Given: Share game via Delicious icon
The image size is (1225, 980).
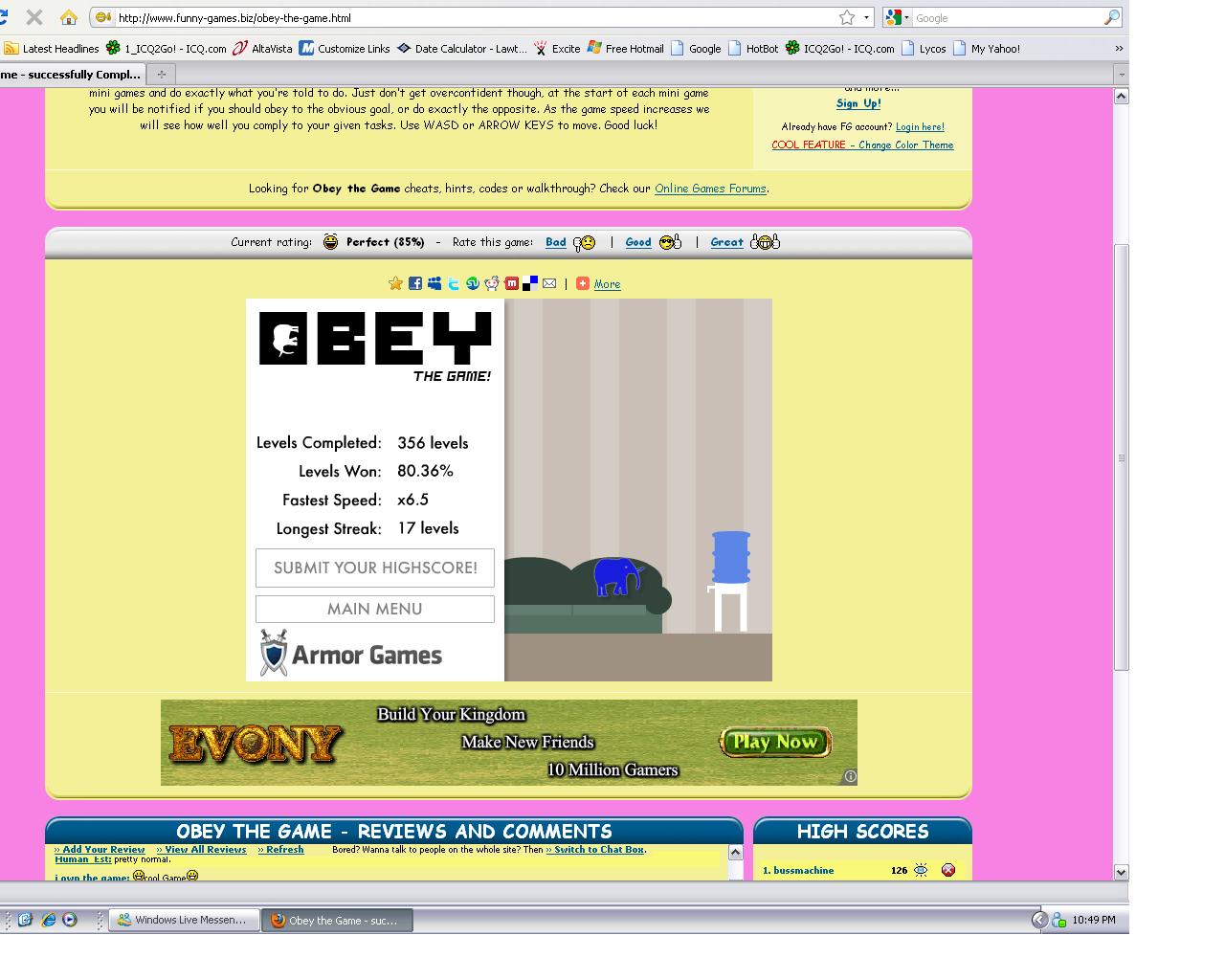Looking at the screenshot, I should point(529,283).
